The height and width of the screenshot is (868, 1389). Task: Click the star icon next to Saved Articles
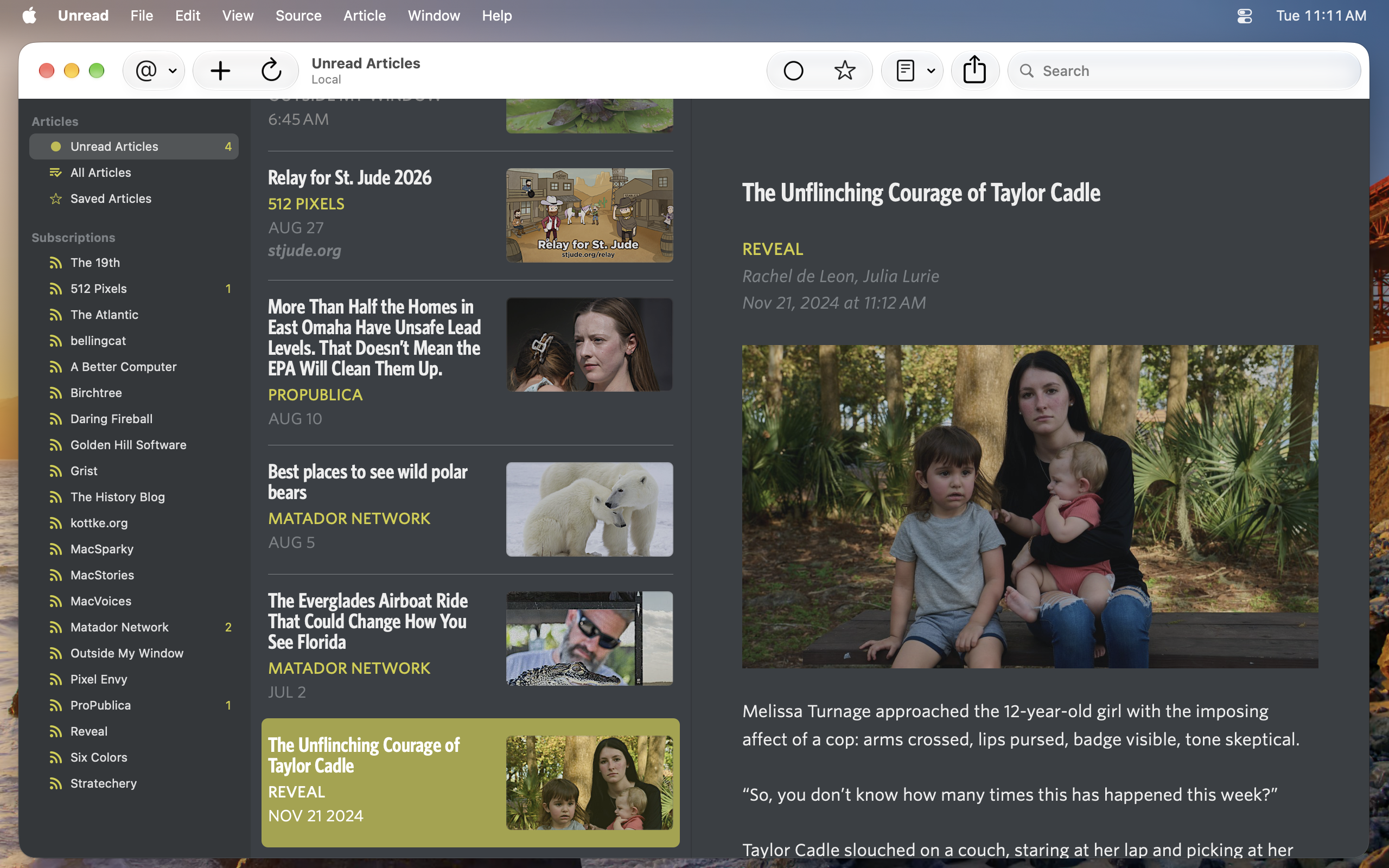tap(56, 199)
